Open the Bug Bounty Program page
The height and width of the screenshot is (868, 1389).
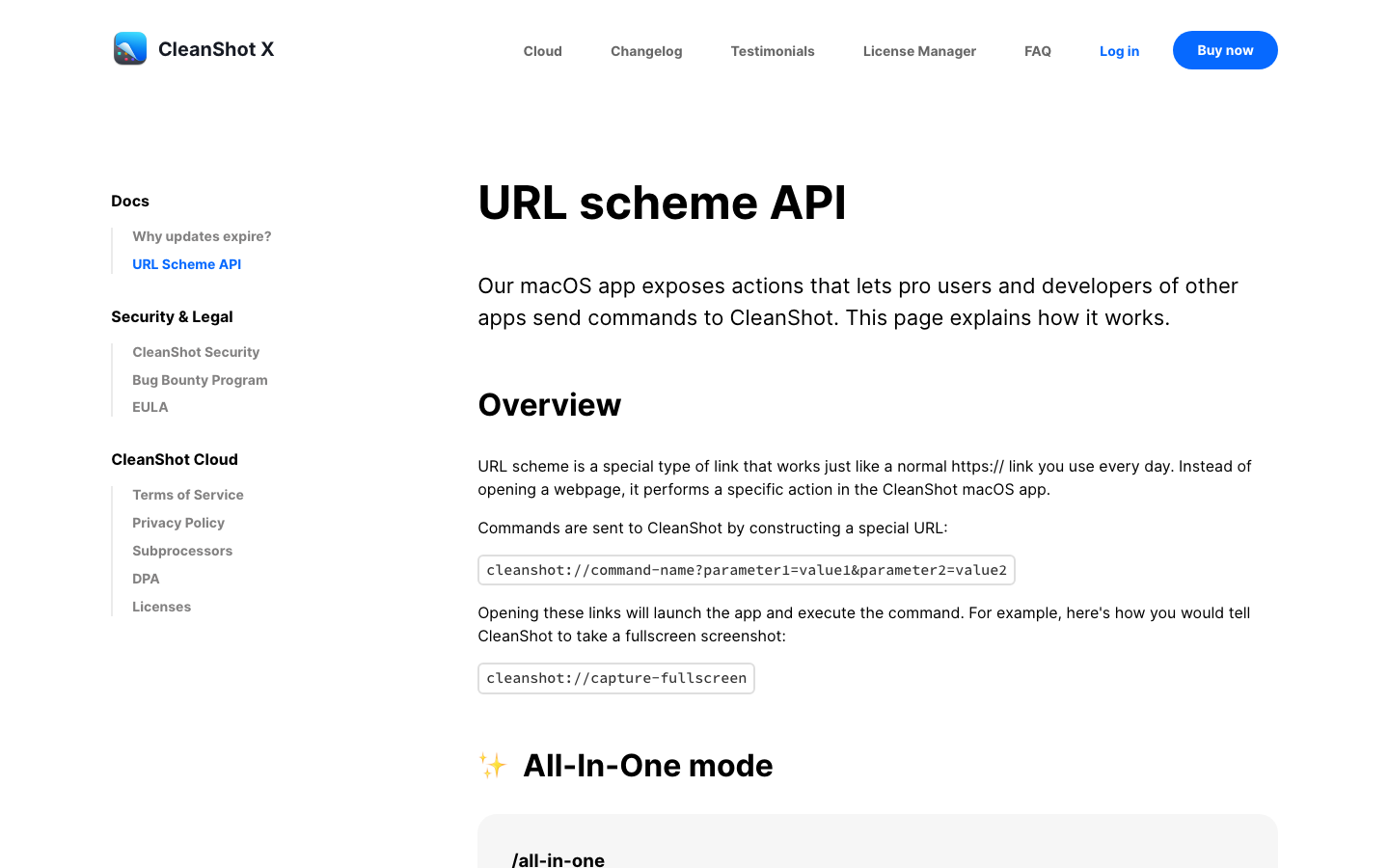coord(200,380)
